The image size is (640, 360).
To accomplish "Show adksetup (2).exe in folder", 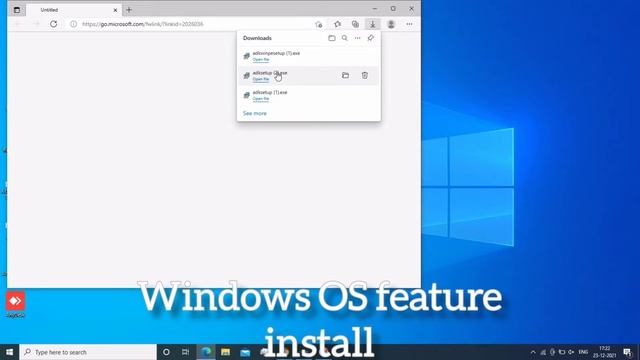I will coord(345,76).
